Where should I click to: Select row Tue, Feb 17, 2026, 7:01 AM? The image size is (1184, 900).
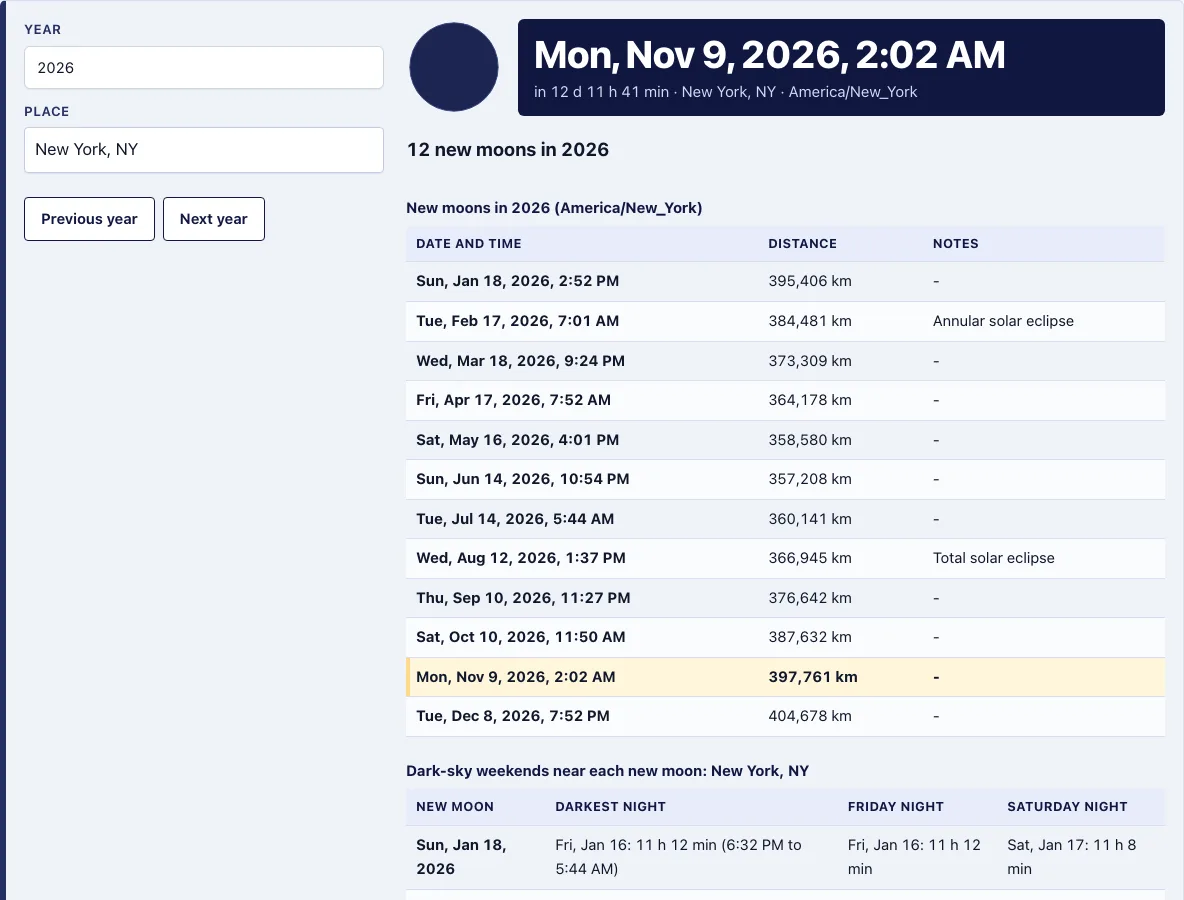(785, 321)
